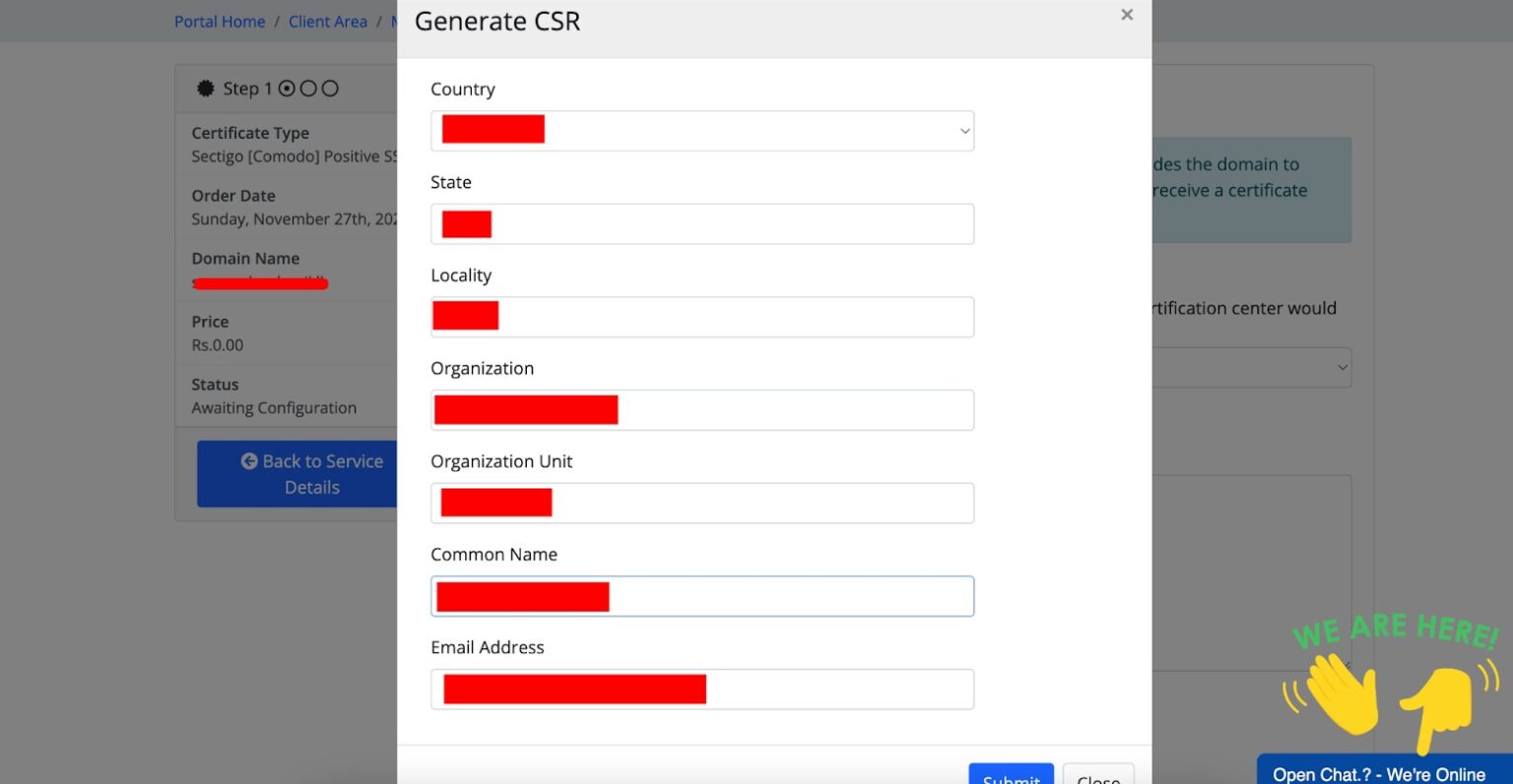Select the third step circle indicator
This screenshot has width=1513, height=784.
[x=330, y=89]
